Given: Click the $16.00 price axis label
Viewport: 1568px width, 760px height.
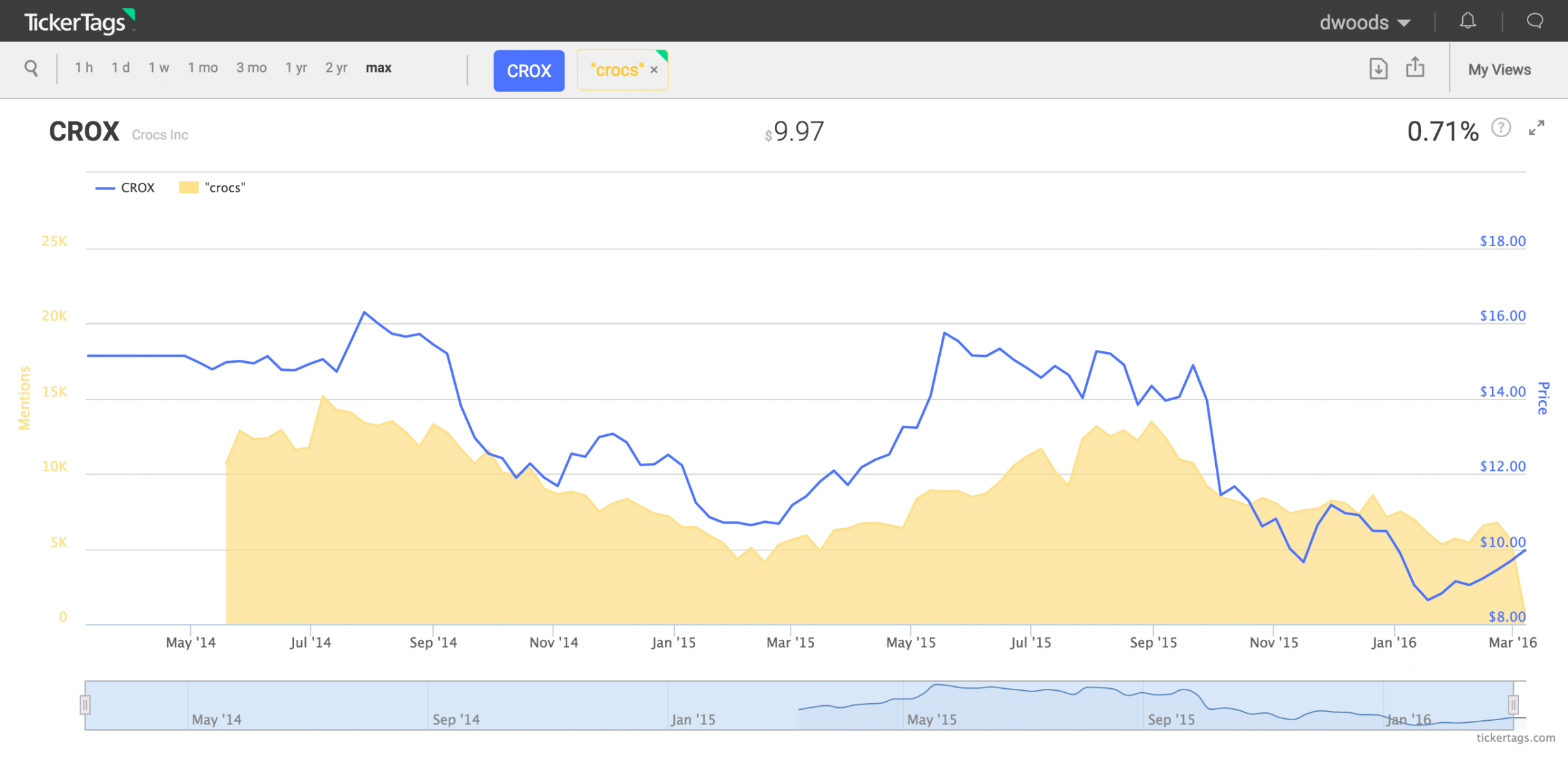Looking at the screenshot, I should pos(1503,316).
